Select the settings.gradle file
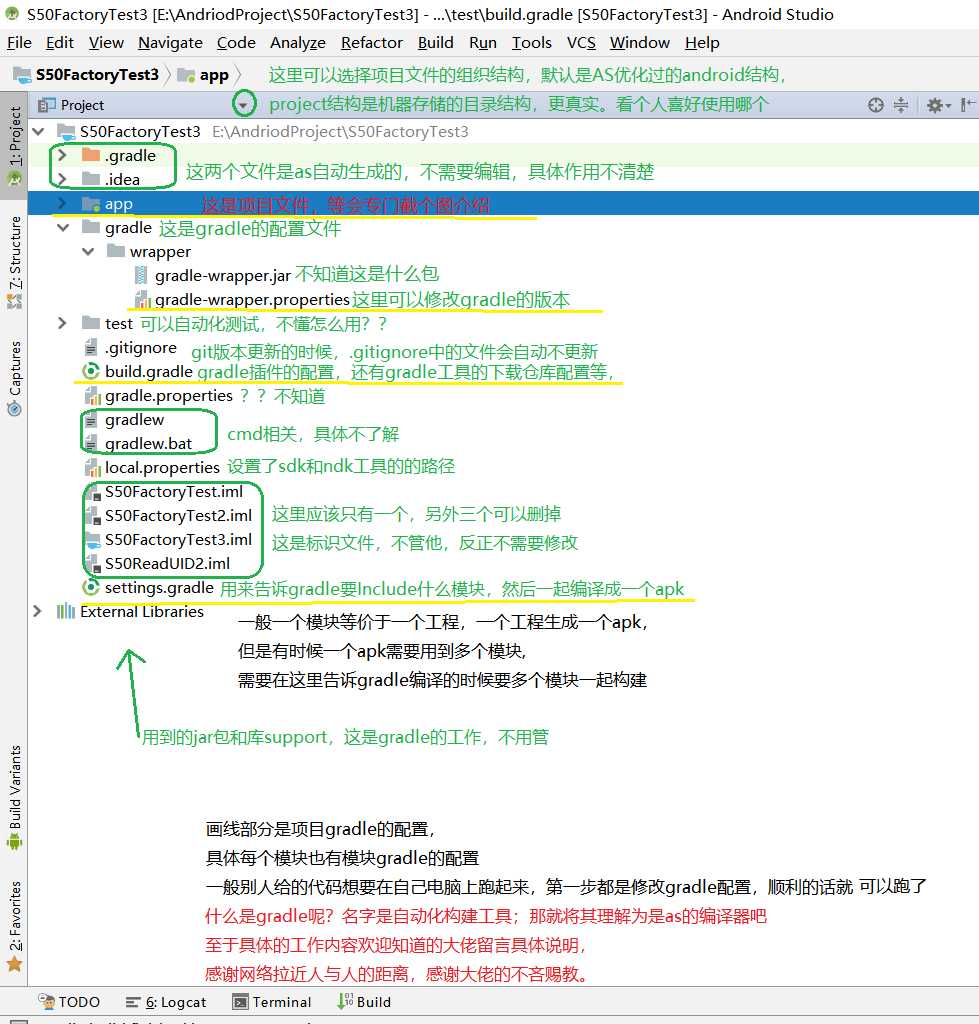Screen dimensions: 979x1024 (159, 587)
